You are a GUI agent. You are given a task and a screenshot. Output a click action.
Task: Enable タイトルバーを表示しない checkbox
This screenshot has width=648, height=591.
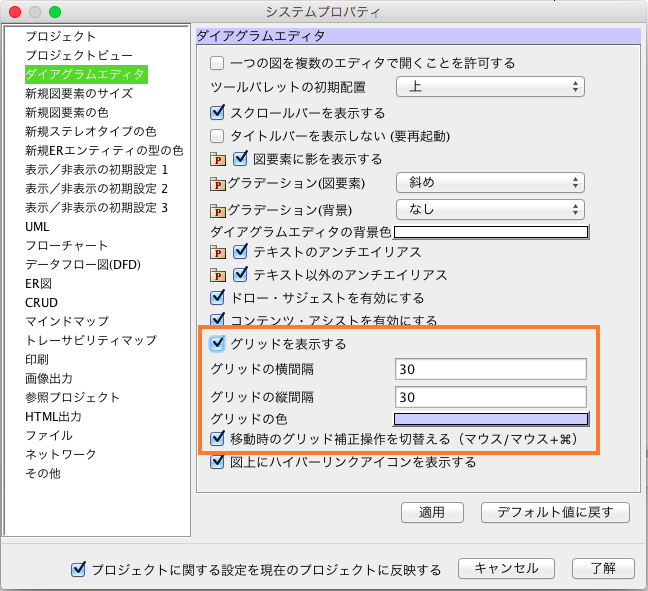point(218,136)
